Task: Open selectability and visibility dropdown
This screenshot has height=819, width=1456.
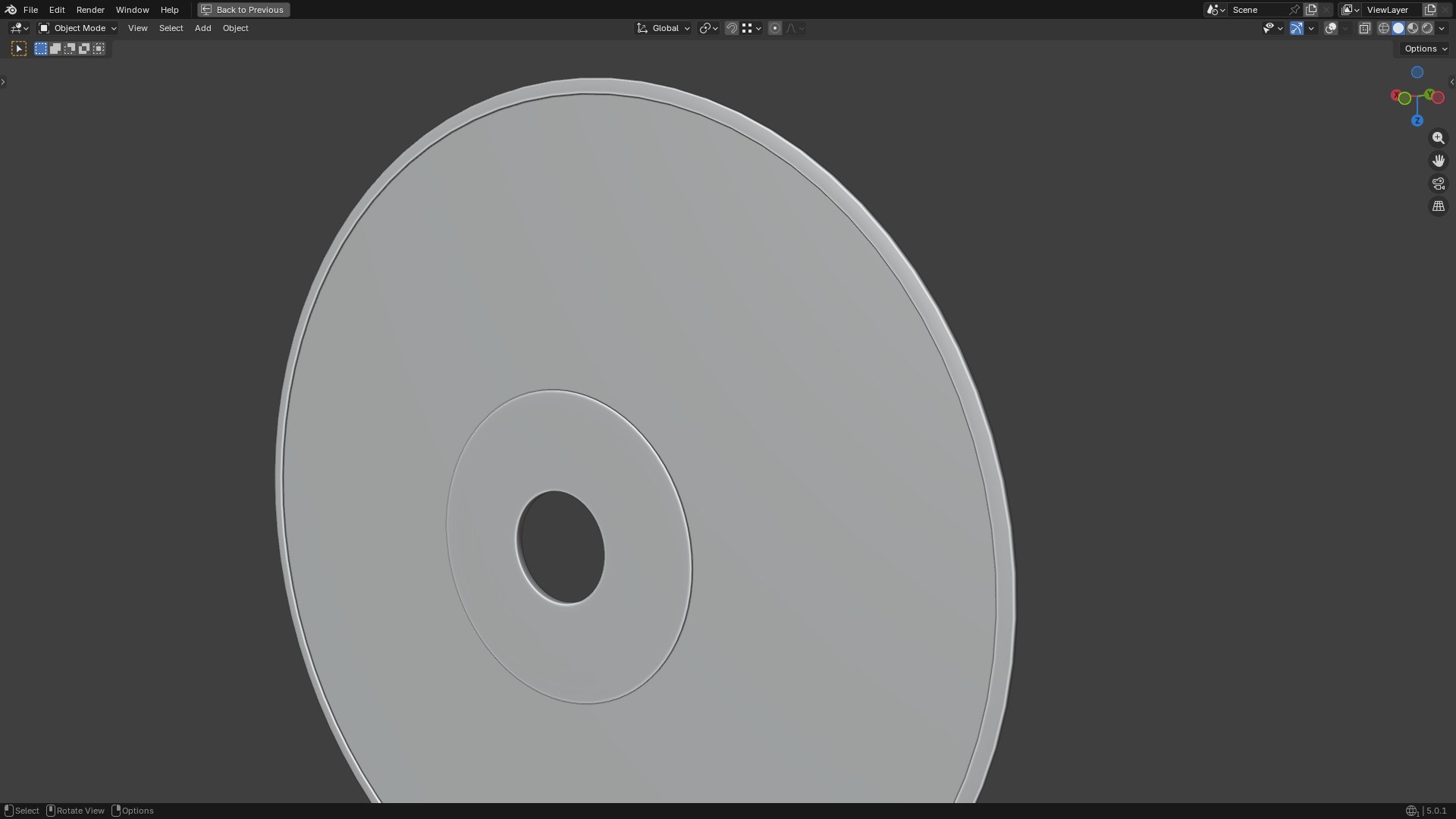Action: [1272, 28]
